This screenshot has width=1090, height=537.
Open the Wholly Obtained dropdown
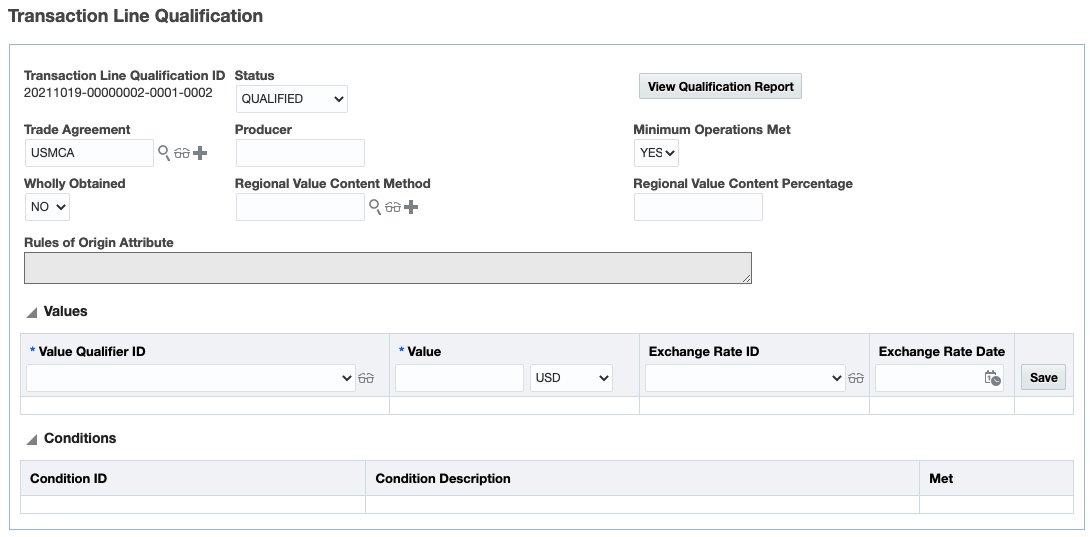pyautogui.click(x=47, y=207)
